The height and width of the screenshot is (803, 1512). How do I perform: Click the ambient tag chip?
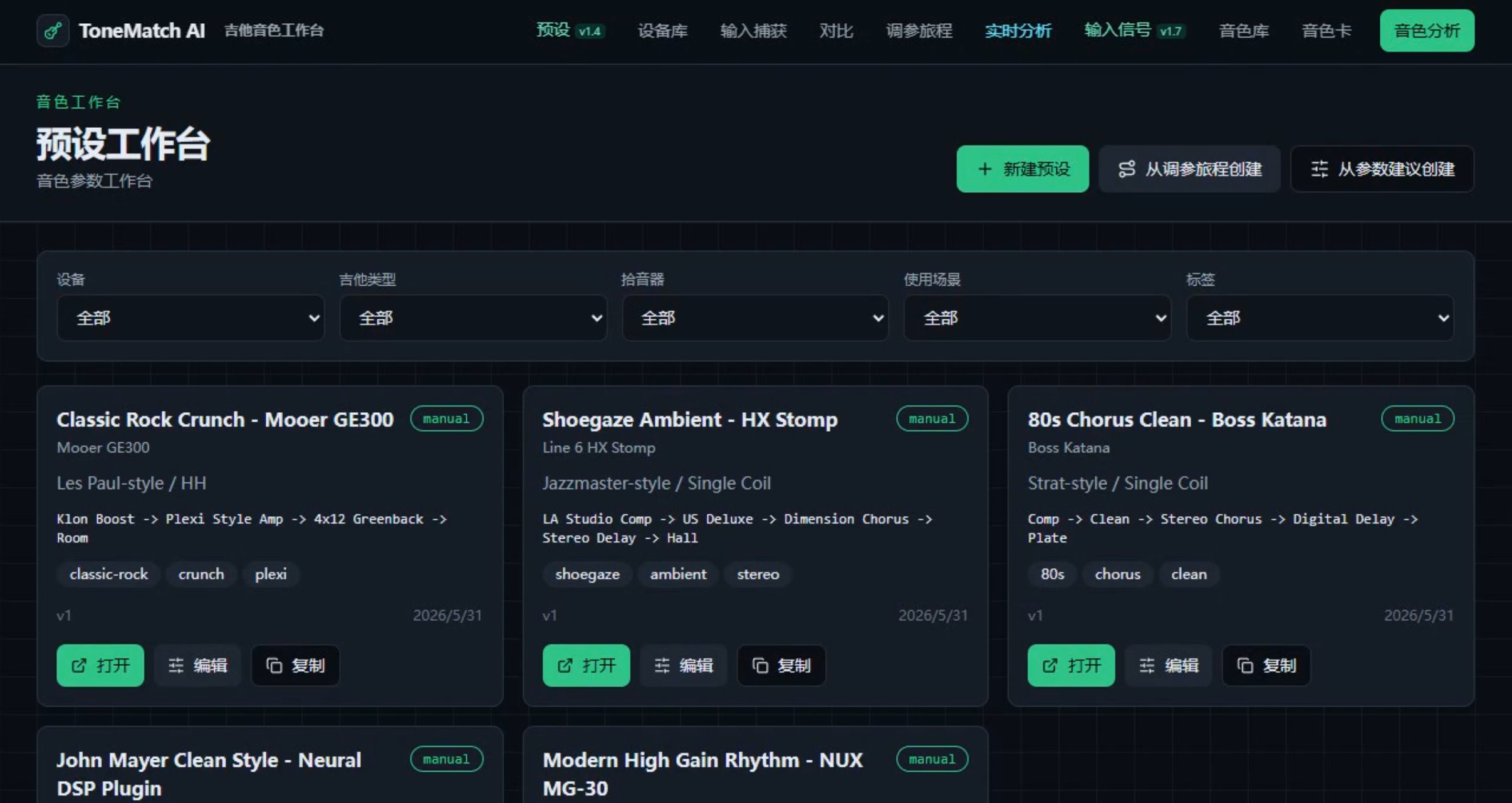pyautogui.click(x=678, y=574)
